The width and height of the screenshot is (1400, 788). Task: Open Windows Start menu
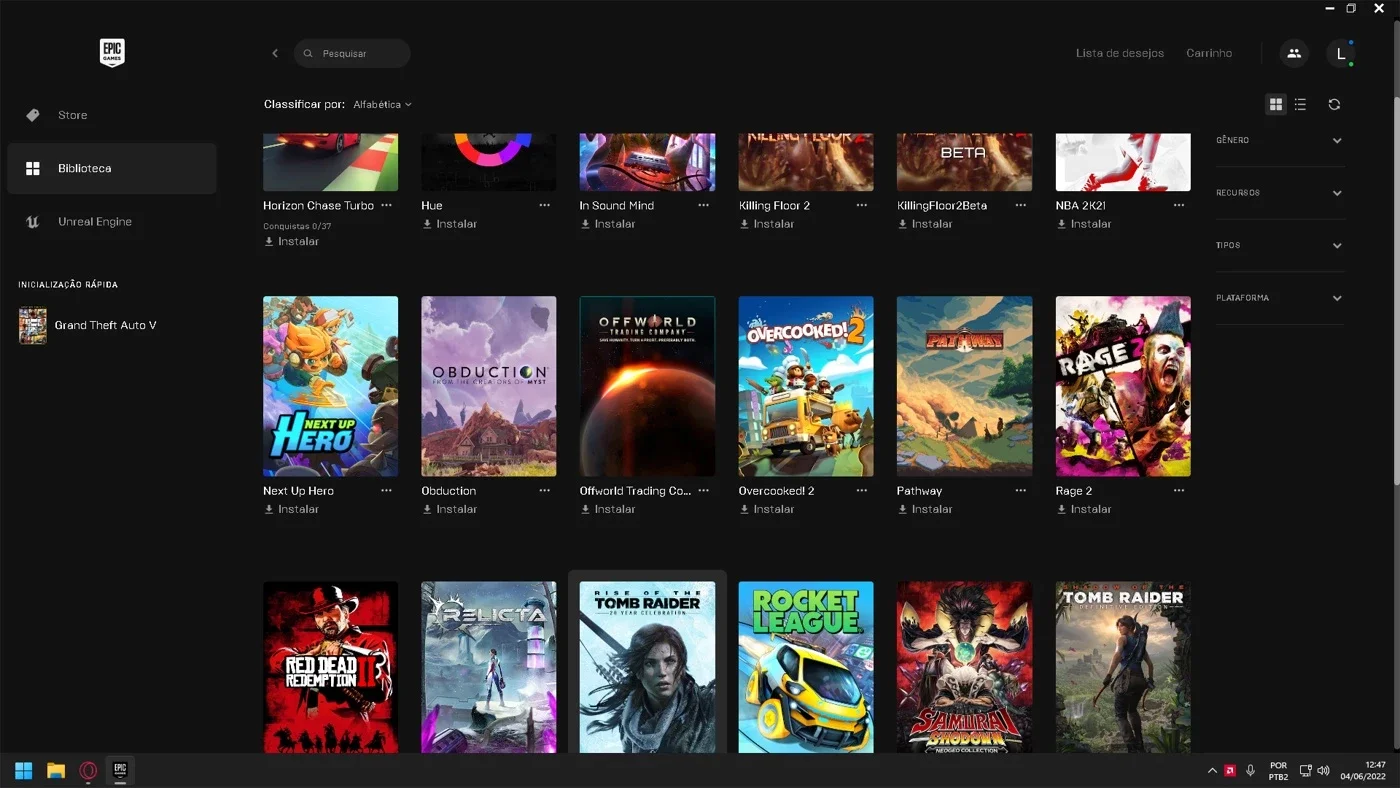click(23, 770)
